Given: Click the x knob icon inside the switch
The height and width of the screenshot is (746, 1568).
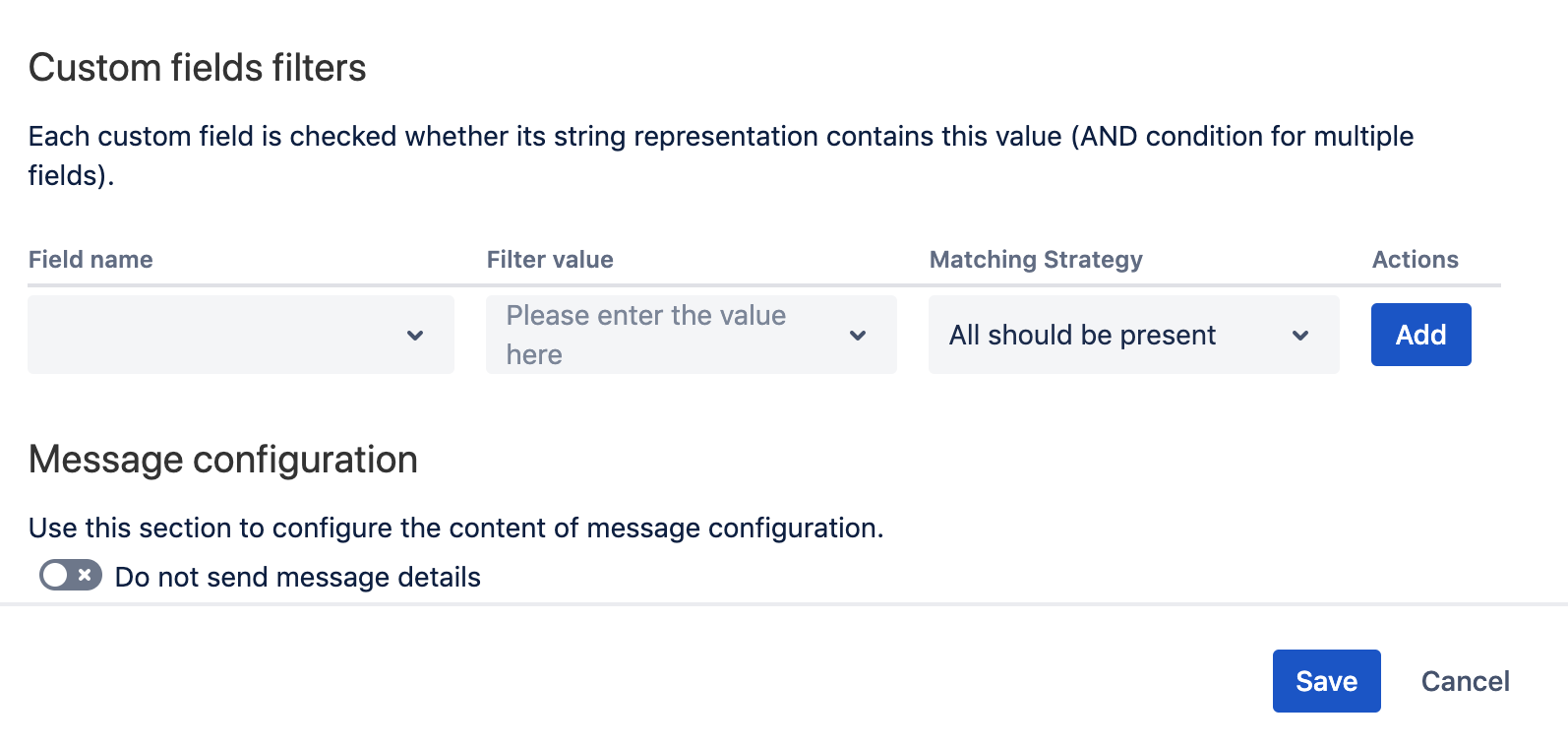Looking at the screenshot, I should 86,575.
